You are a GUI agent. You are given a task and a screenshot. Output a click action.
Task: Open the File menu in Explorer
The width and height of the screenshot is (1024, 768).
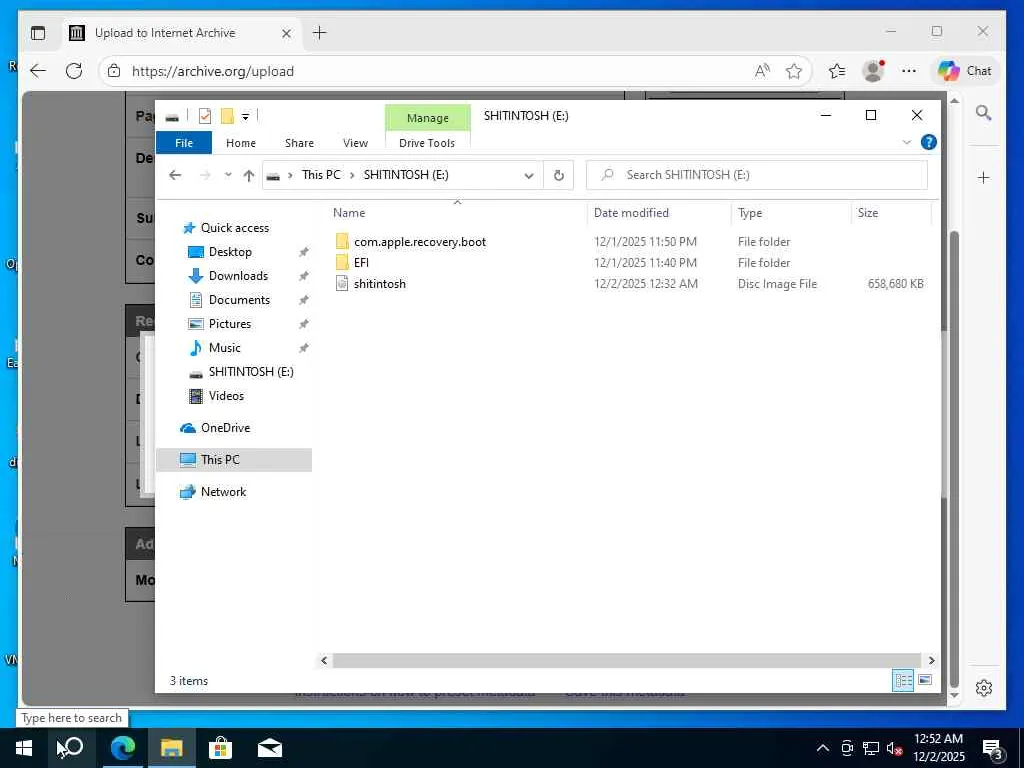pyautogui.click(x=184, y=143)
